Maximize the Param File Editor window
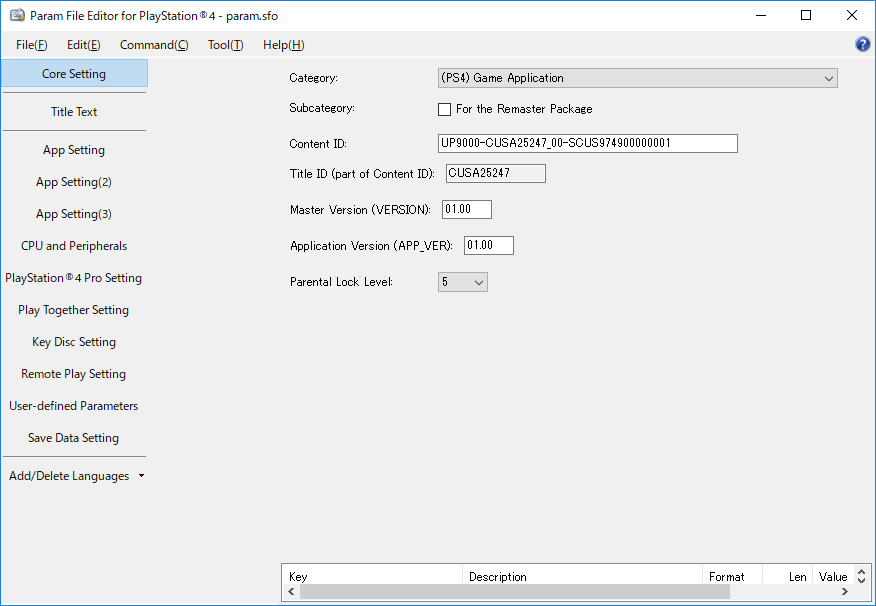Screen dimensions: 876x606 (x=806, y=16)
